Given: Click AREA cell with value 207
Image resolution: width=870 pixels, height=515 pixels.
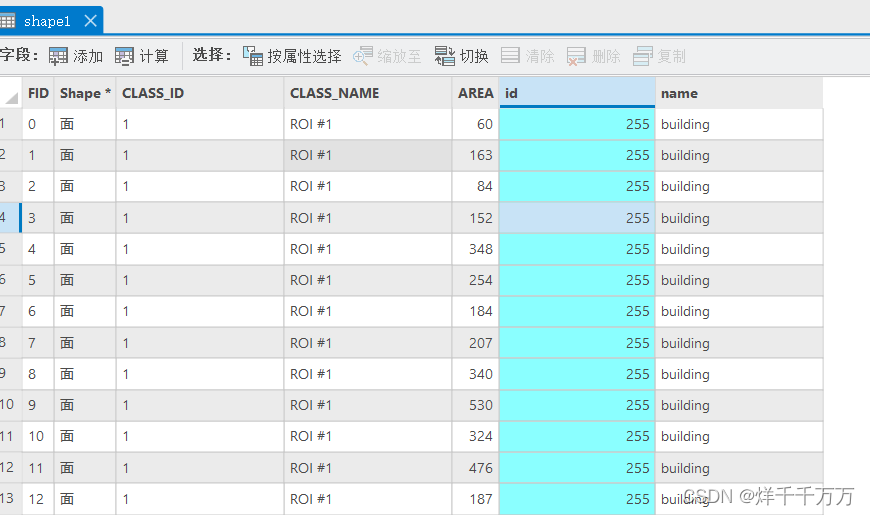Looking at the screenshot, I should (476, 343).
